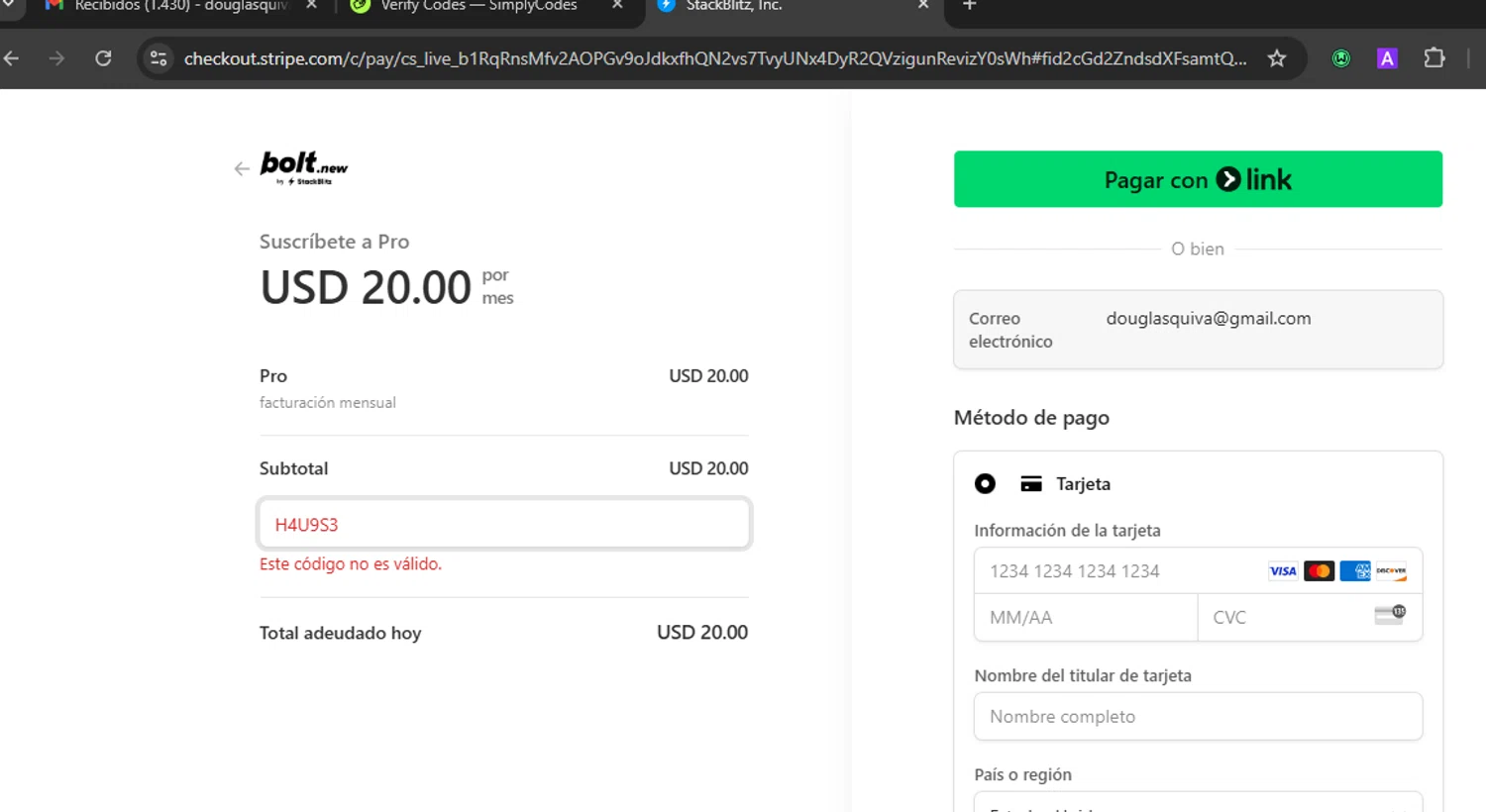This screenshot has height=812, width=1486.
Task: Click the Visa card logo
Action: click(x=1283, y=571)
